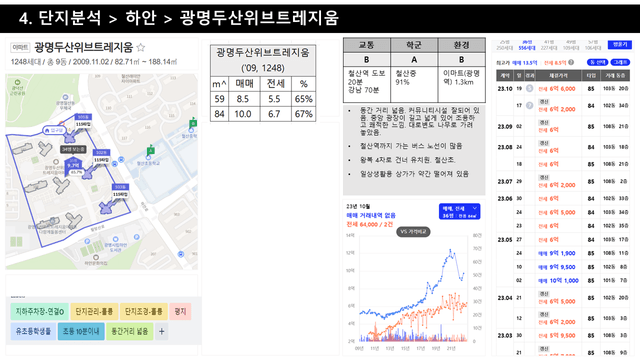Click the 타입 column header
This screenshot has height=360, width=640.
click(x=591, y=76)
